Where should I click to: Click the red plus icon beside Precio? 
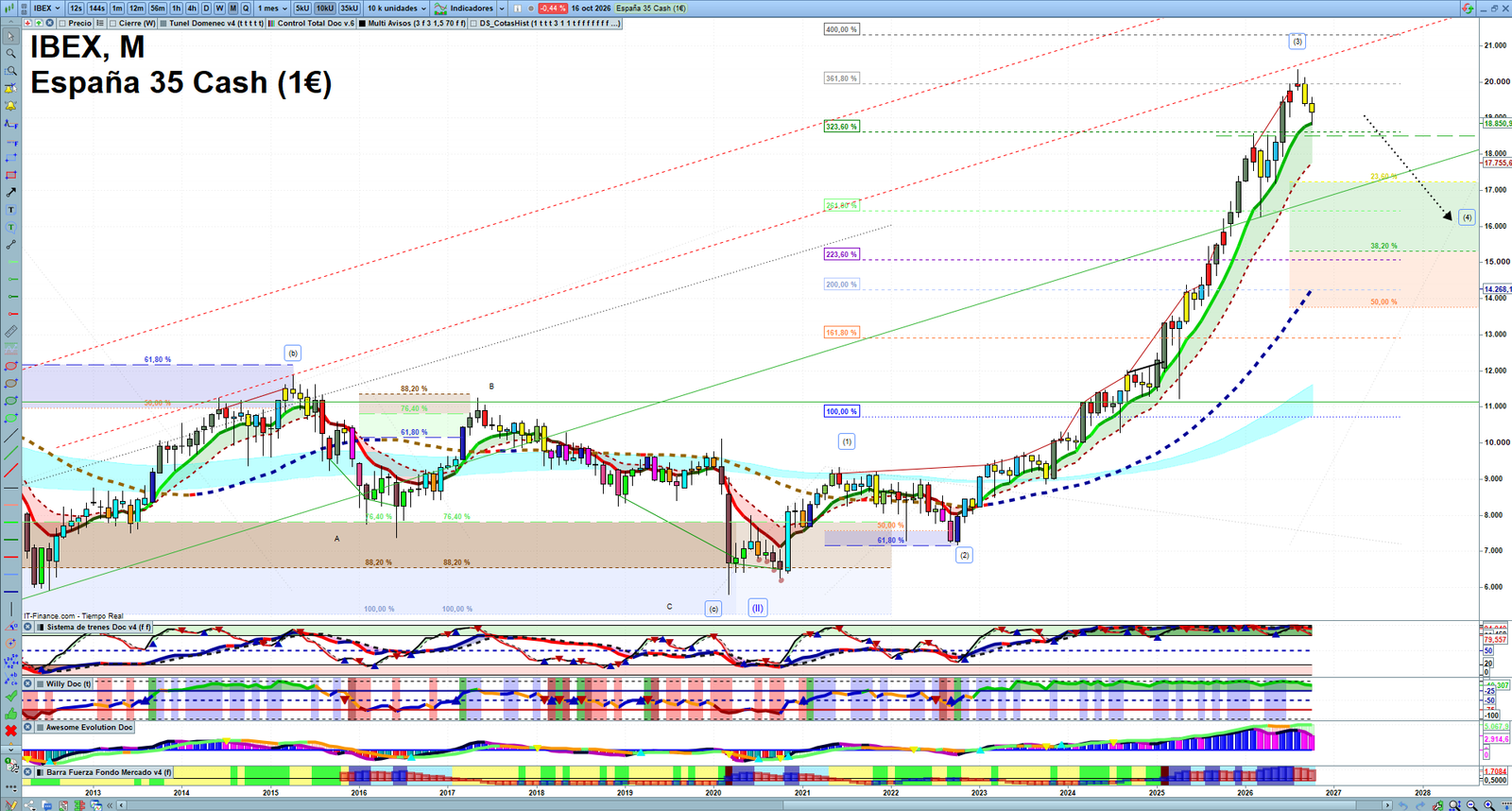coord(28,24)
